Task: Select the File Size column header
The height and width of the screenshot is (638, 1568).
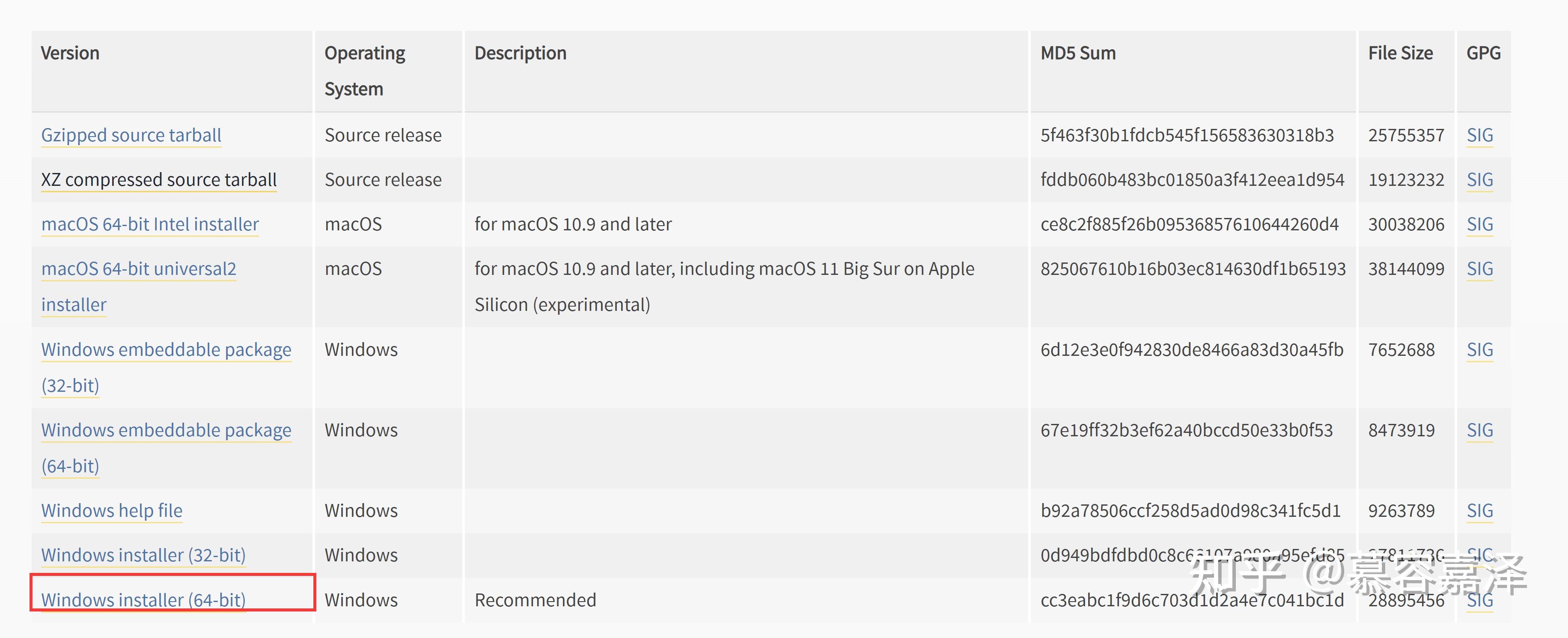Action: pos(1400,53)
